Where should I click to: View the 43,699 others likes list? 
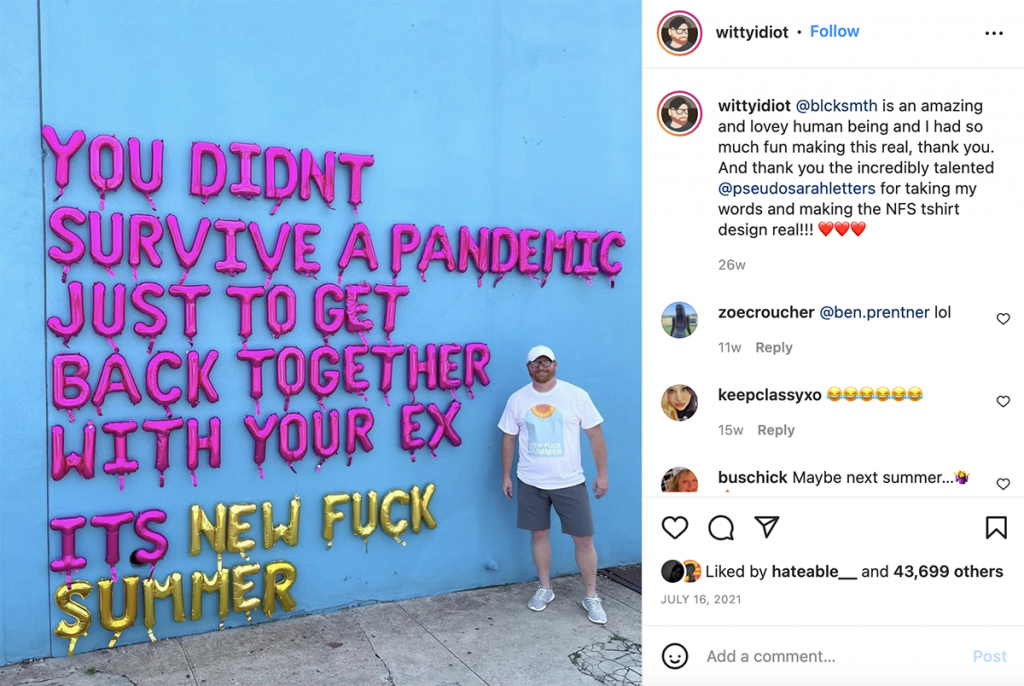(948, 572)
